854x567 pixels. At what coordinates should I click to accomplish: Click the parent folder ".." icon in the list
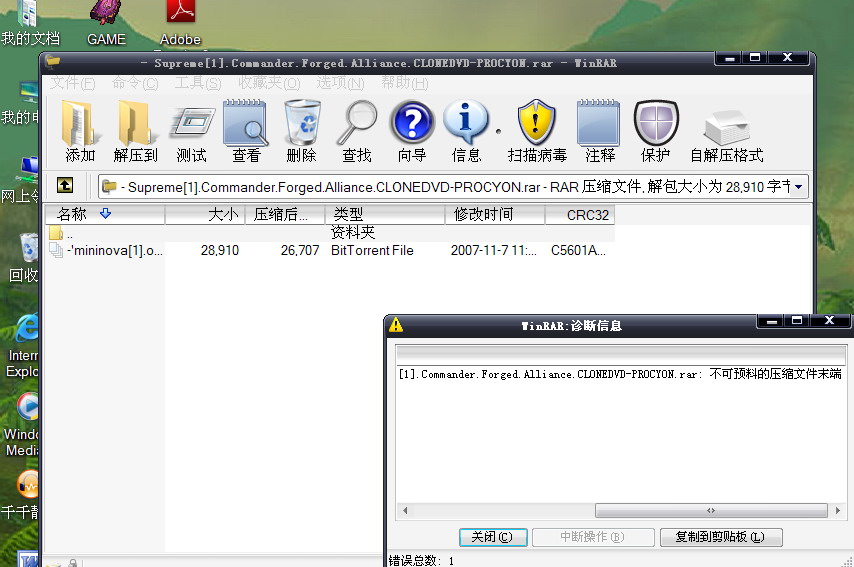tap(56, 233)
